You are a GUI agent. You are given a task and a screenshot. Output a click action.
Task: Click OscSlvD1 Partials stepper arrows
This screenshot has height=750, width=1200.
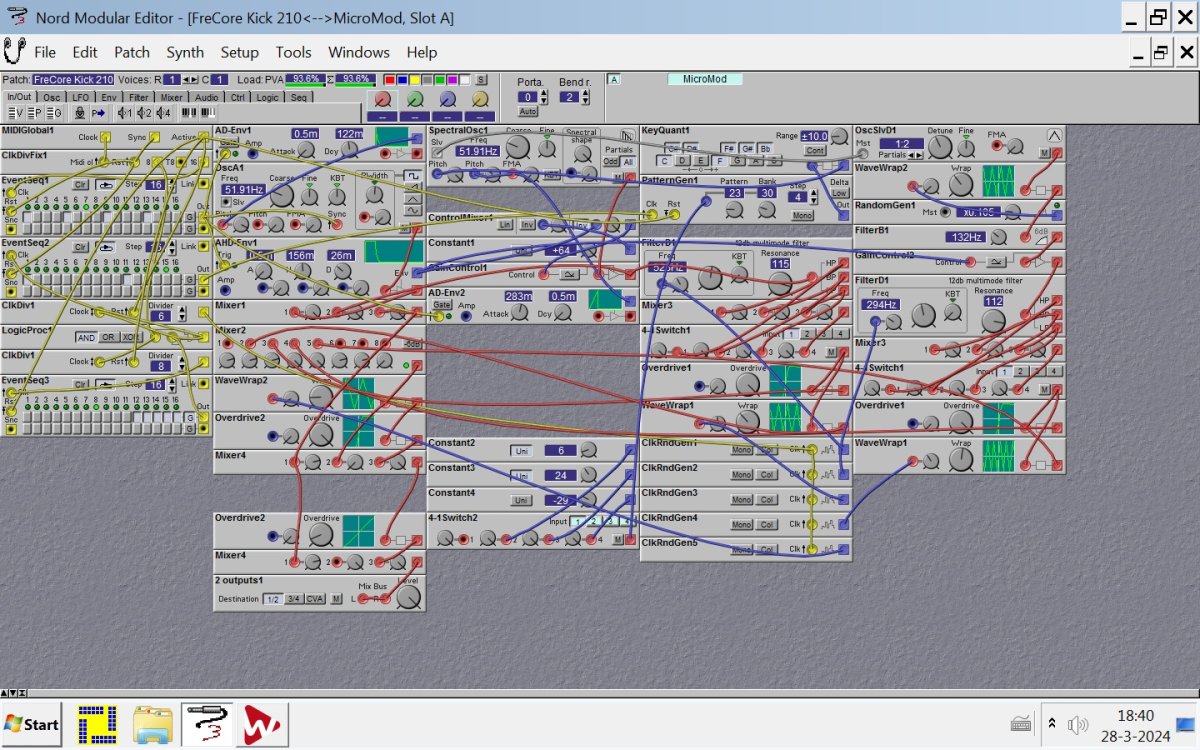point(915,155)
